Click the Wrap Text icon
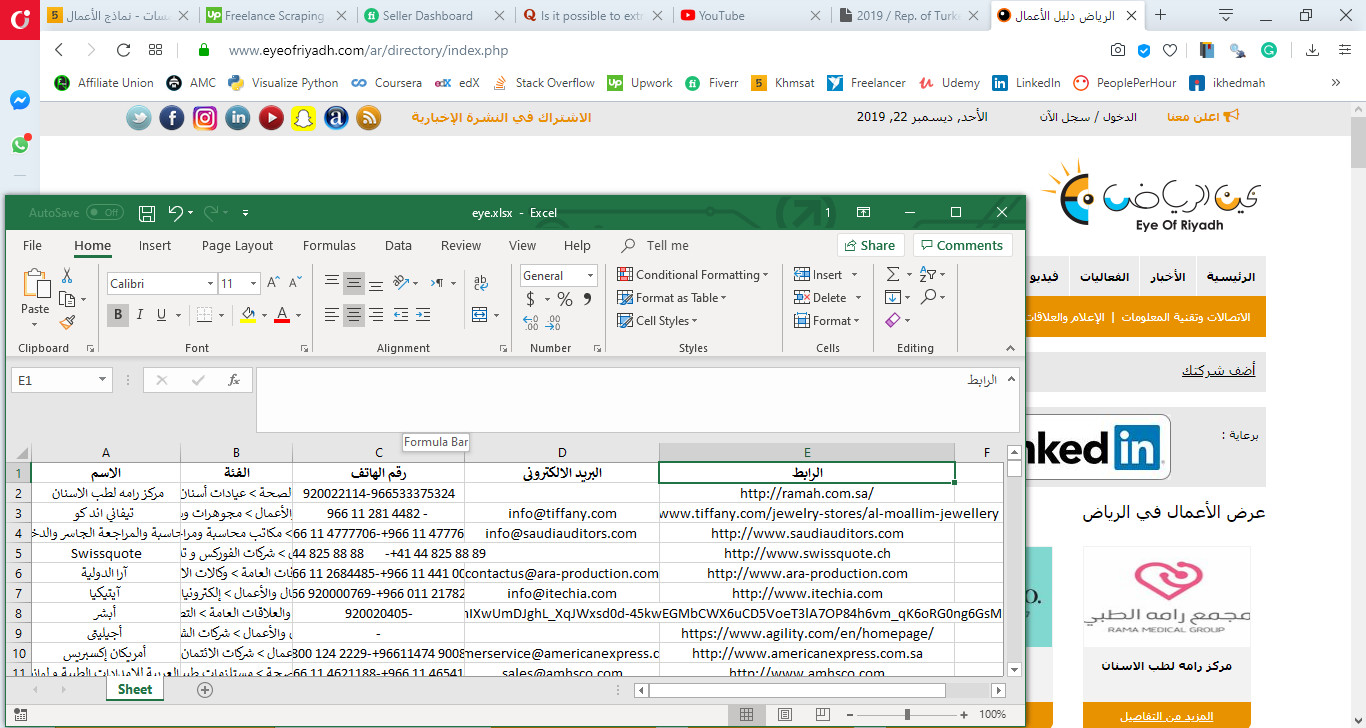This screenshot has width=1366, height=728. click(480, 283)
